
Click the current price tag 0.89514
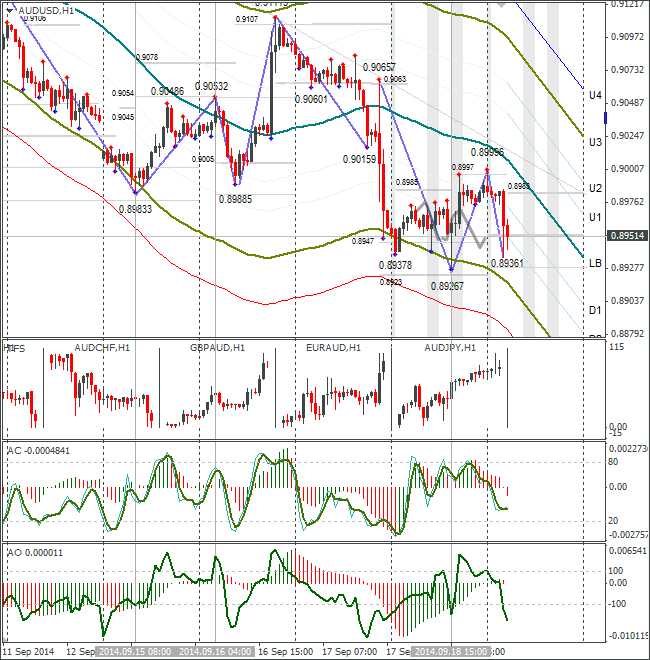(627, 236)
